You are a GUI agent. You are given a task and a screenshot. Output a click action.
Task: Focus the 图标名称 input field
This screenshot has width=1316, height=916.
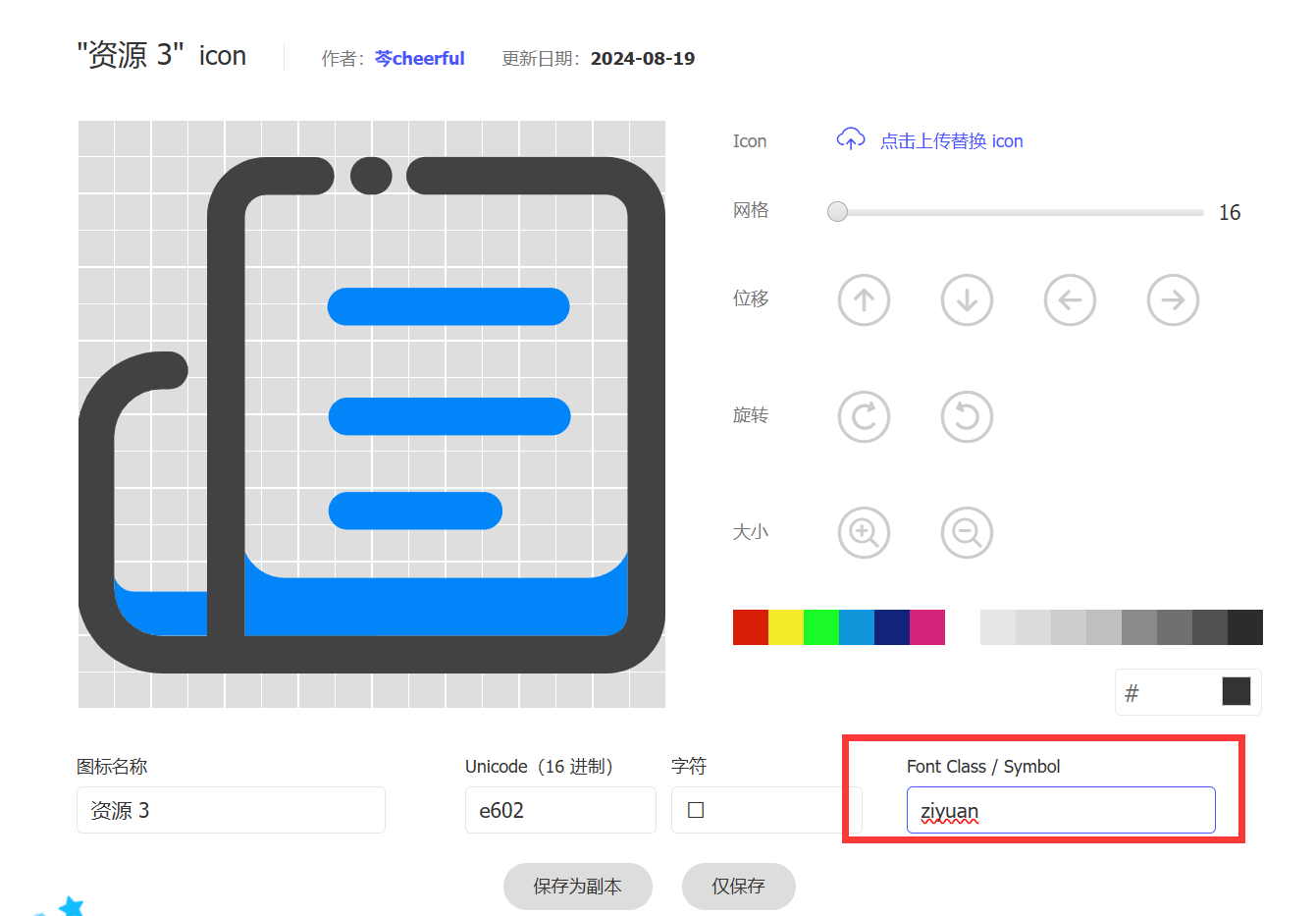[231, 810]
